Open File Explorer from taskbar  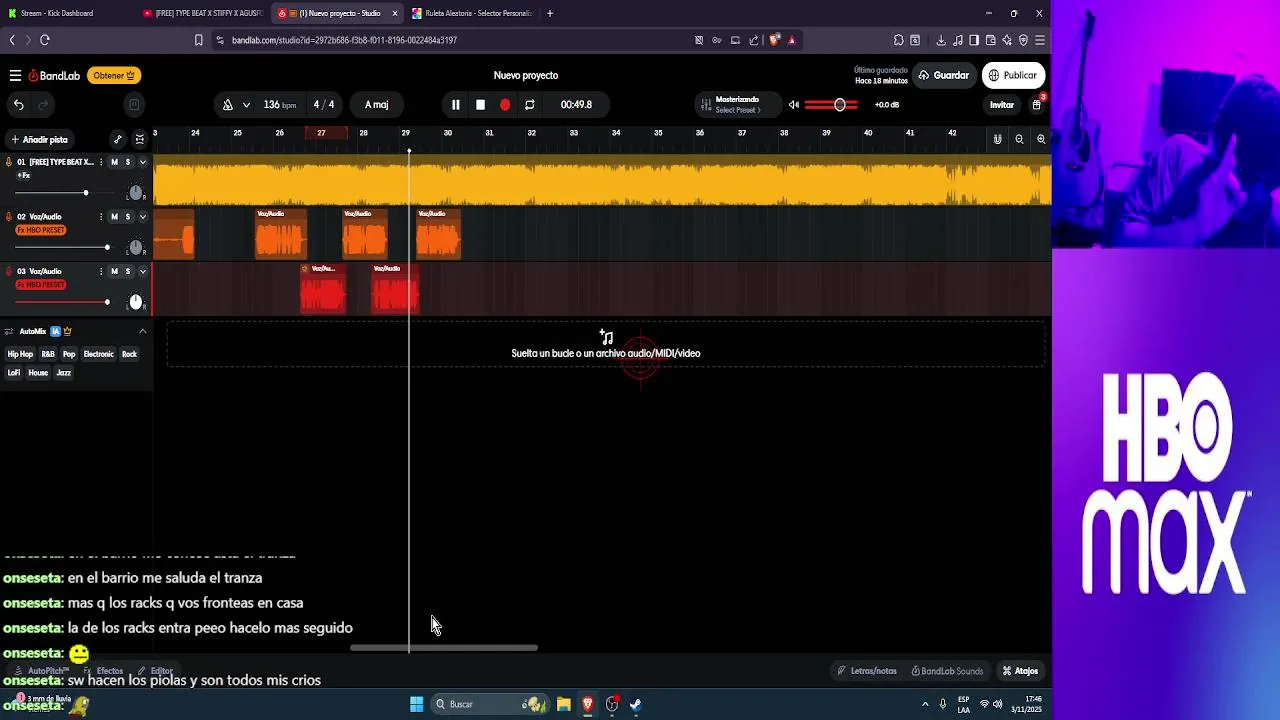pos(563,704)
